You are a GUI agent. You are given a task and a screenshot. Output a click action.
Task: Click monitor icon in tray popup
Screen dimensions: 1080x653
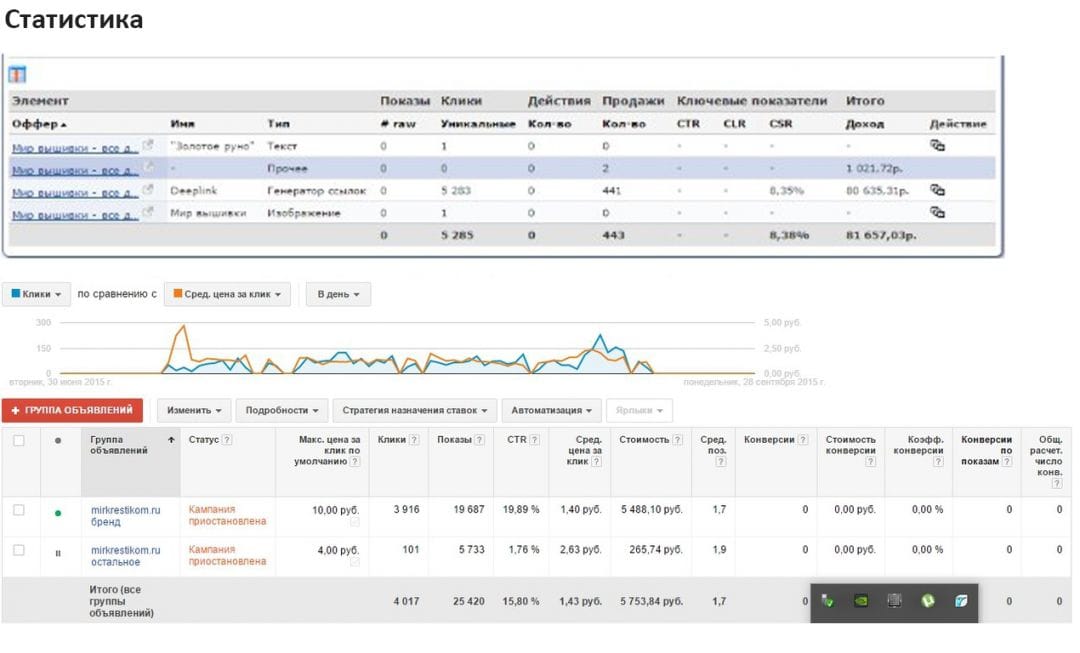pyautogui.click(x=894, y=601)
